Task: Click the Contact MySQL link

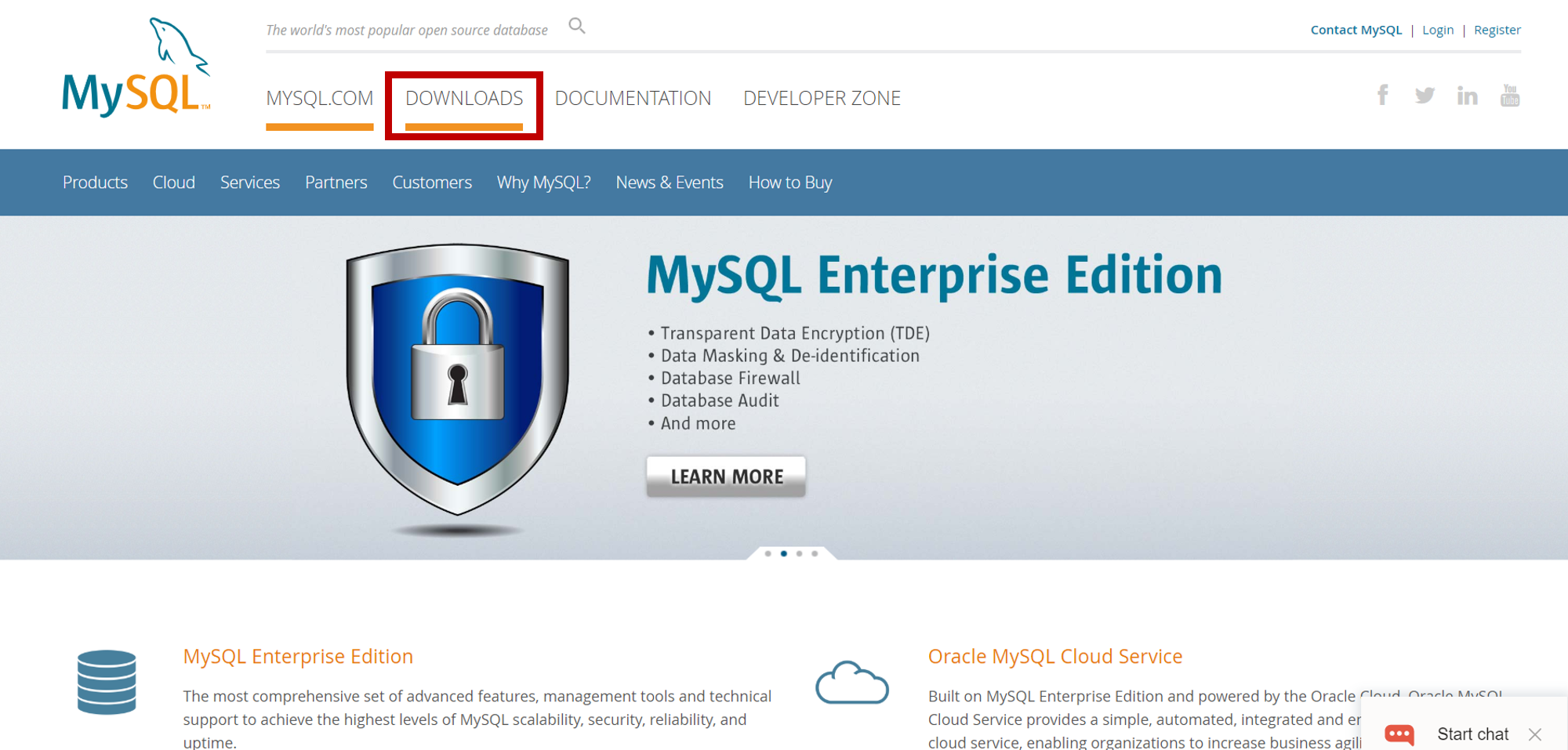Action: pyautogui.click(x=1356, y=30)
